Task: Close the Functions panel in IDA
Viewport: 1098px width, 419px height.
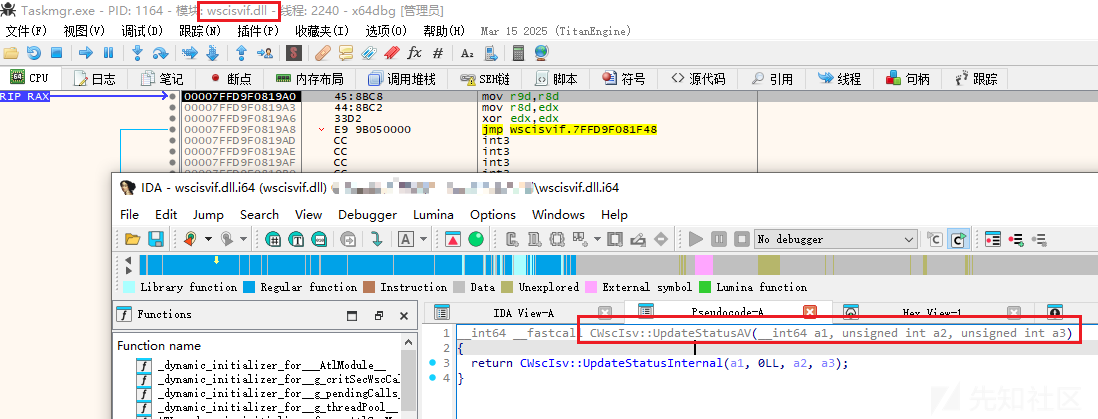Action: 404,315
